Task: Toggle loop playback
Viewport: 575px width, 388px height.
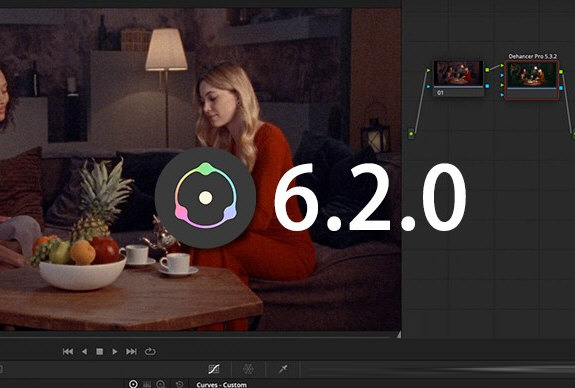Action: pyautogui.click(x=150, y=352)
